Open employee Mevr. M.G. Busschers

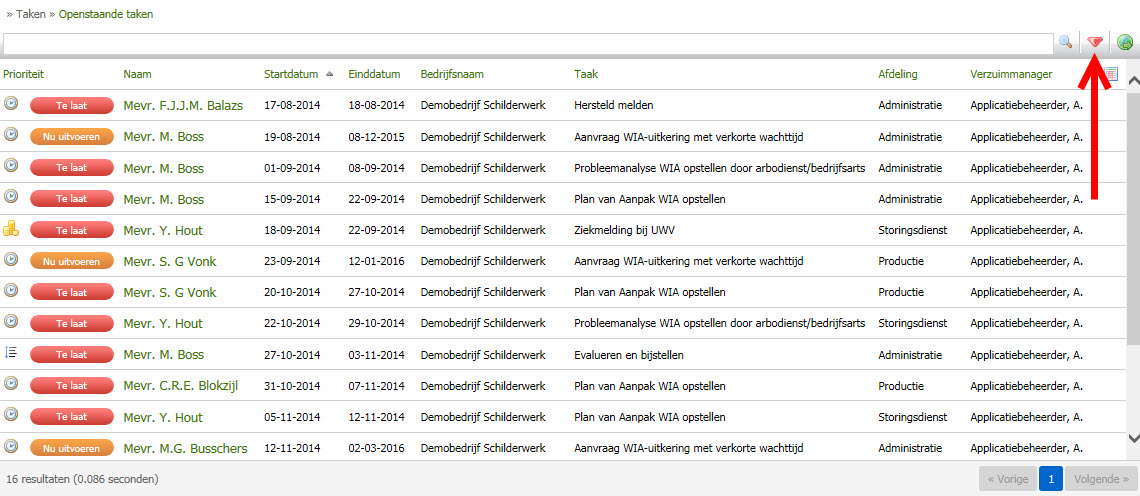[x=185, y=448]
